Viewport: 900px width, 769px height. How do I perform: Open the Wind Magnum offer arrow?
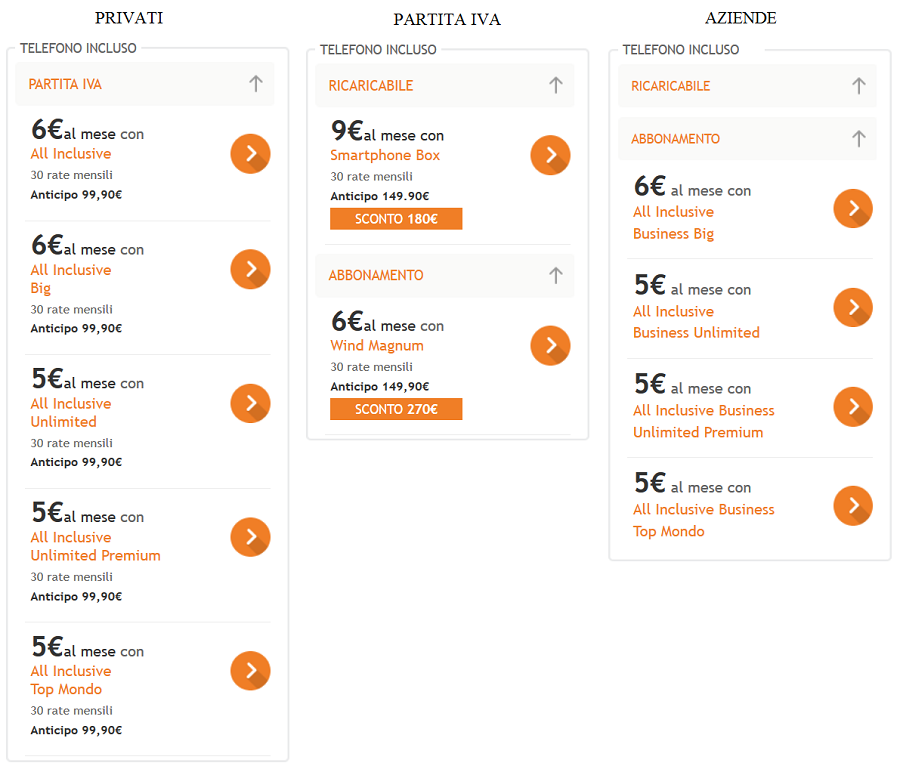(550, 345)
